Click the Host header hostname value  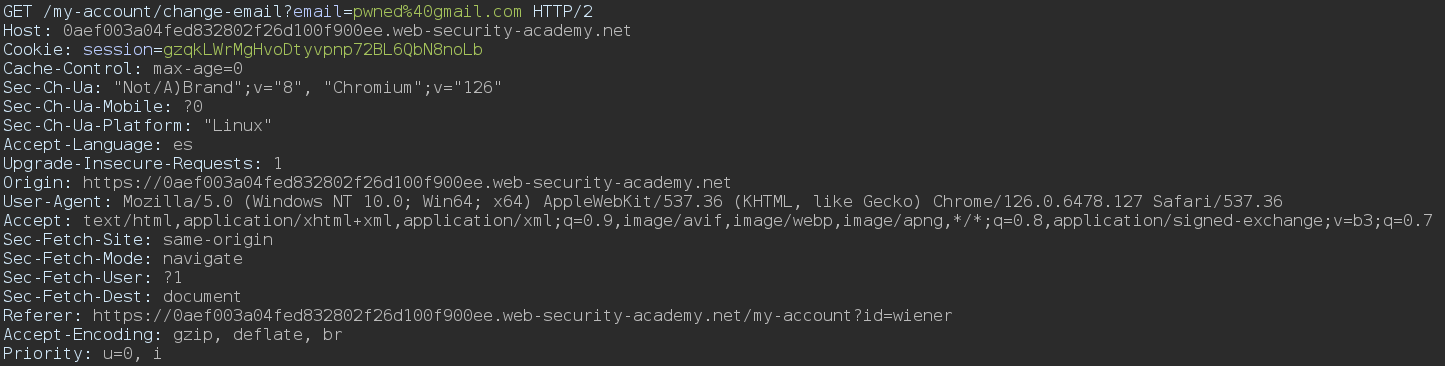click(347, 31)
